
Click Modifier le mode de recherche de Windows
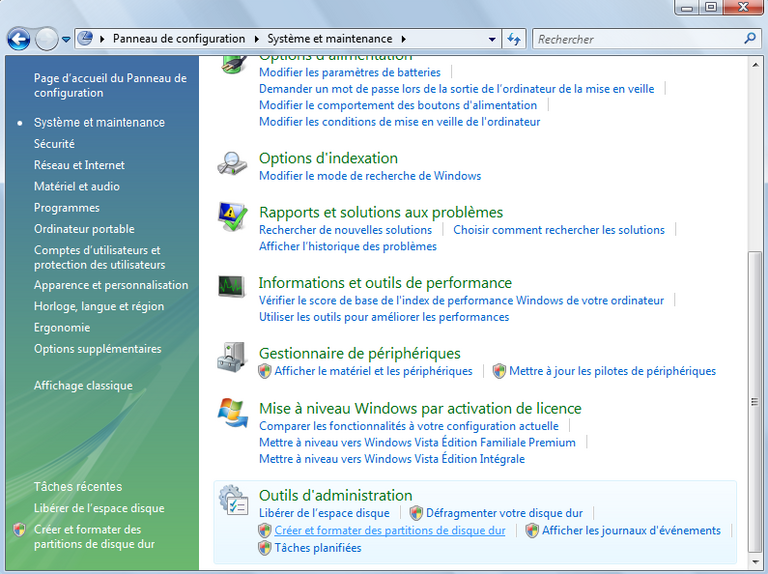370,176
